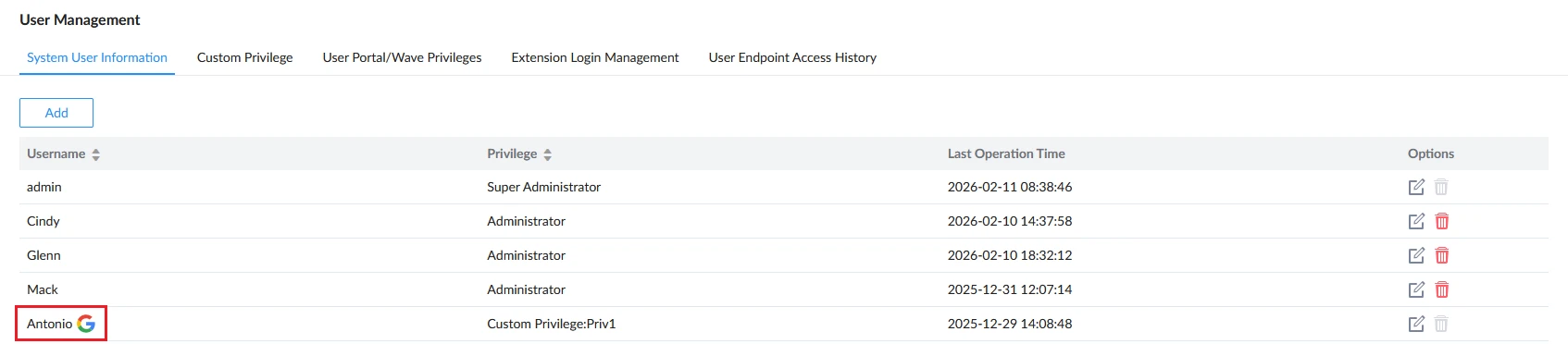Open the Custom Privilege tab
The image size is (1568, 344).
click(245, 57)
